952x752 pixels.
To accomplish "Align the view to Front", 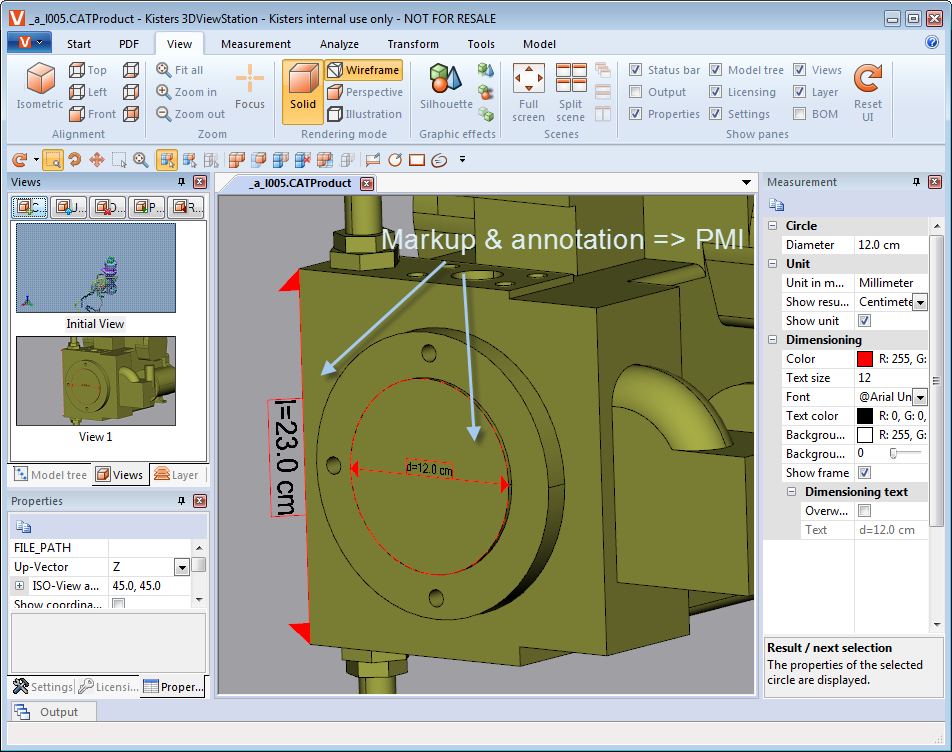I will pos(92,113).
